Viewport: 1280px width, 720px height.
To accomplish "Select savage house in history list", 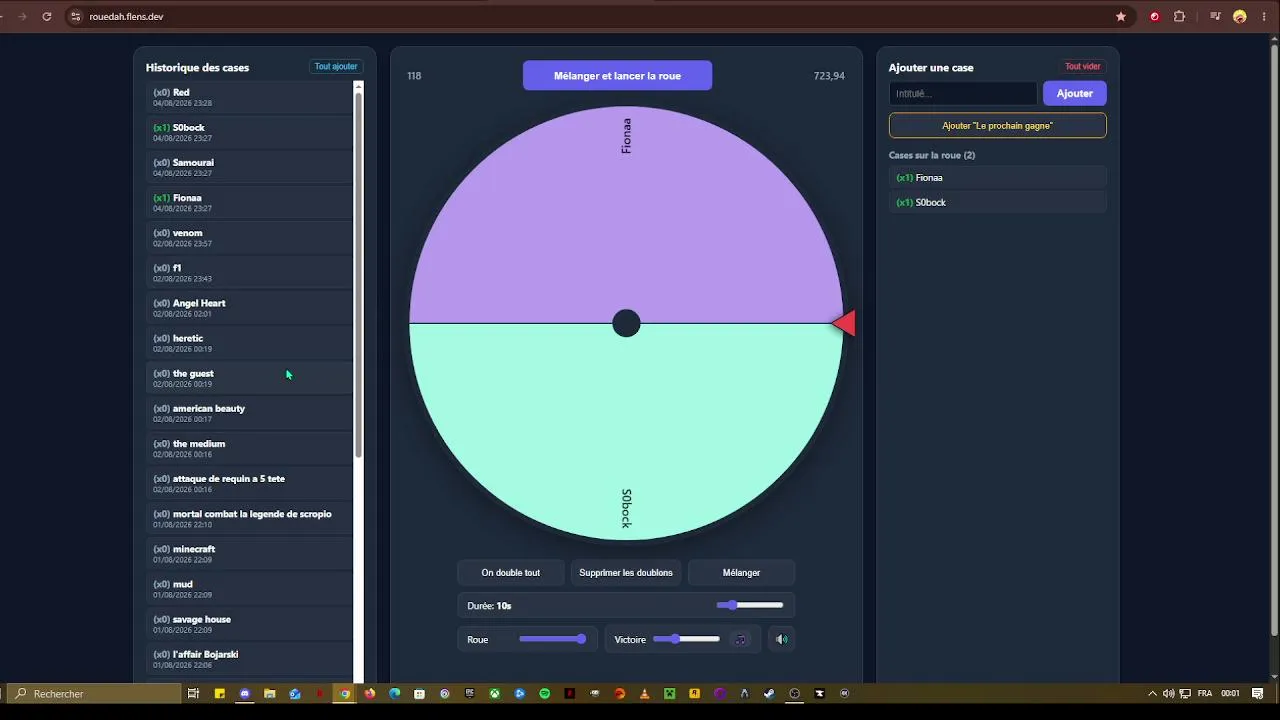I will pos(249,624).
